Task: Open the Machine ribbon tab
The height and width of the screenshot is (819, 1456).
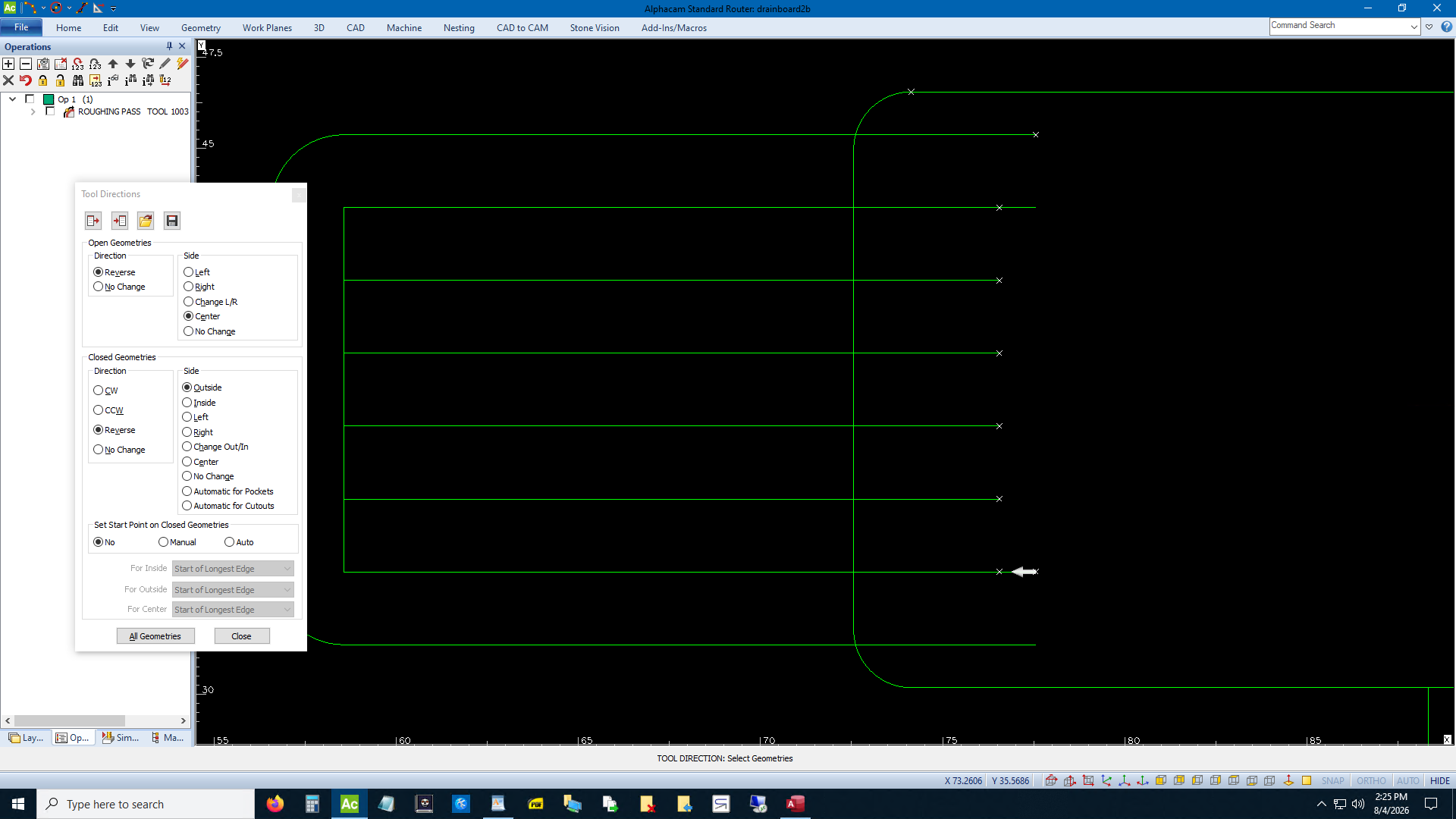Action: [404, 28]
